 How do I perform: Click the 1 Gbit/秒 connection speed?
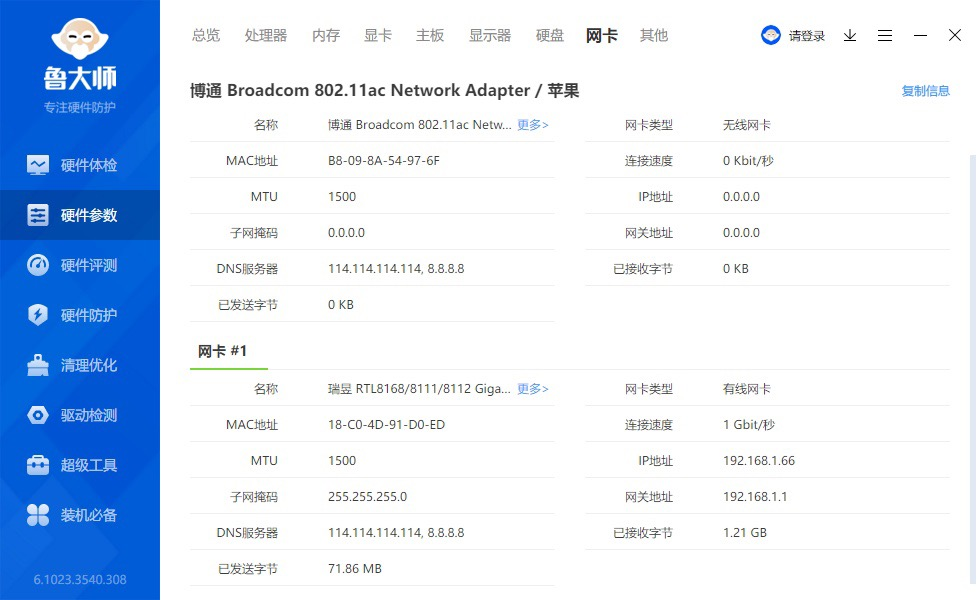click(749, 425)
